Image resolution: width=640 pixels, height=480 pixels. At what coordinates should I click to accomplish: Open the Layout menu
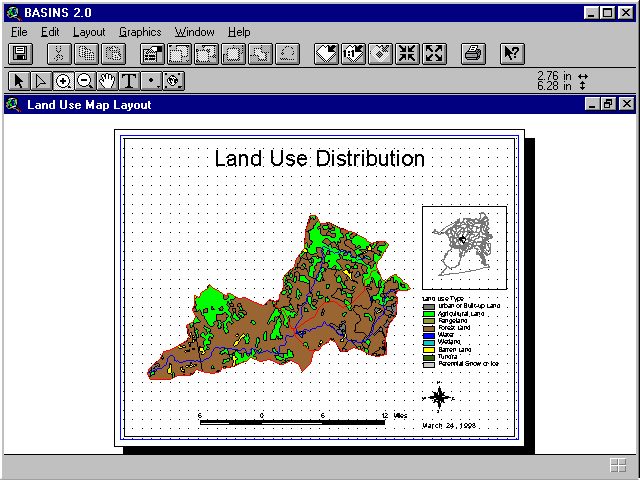(89, 32)
